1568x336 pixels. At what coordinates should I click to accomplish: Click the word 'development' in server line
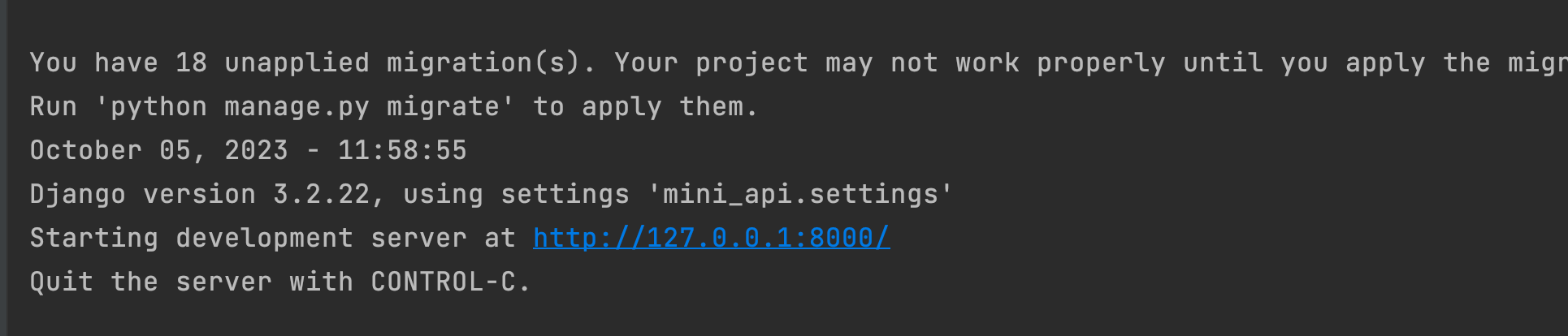pyautogui.click(x=264, y=238)
